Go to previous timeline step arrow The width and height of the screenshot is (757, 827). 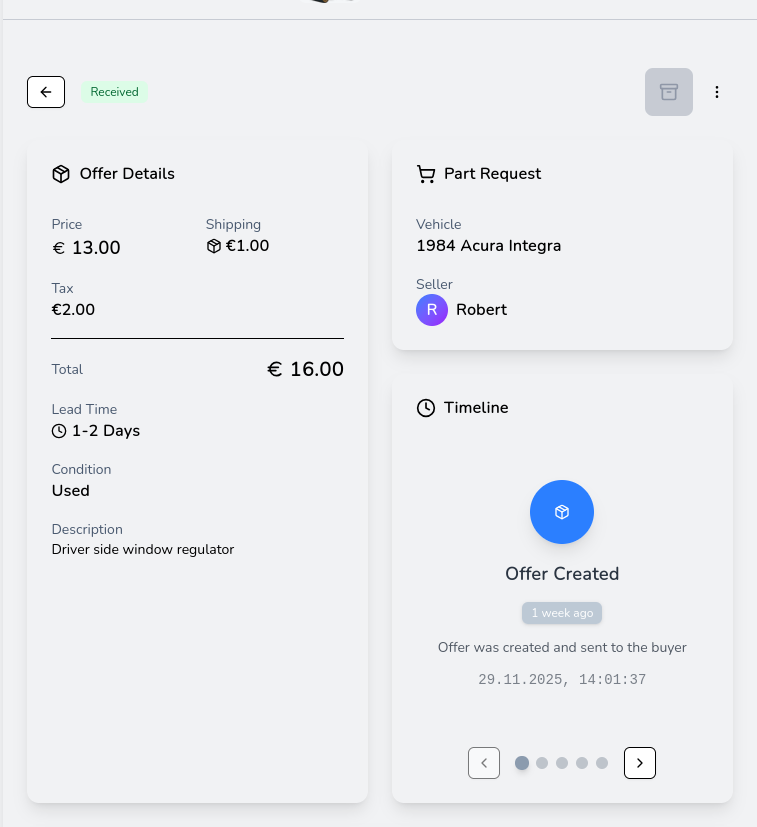[484, 763]
